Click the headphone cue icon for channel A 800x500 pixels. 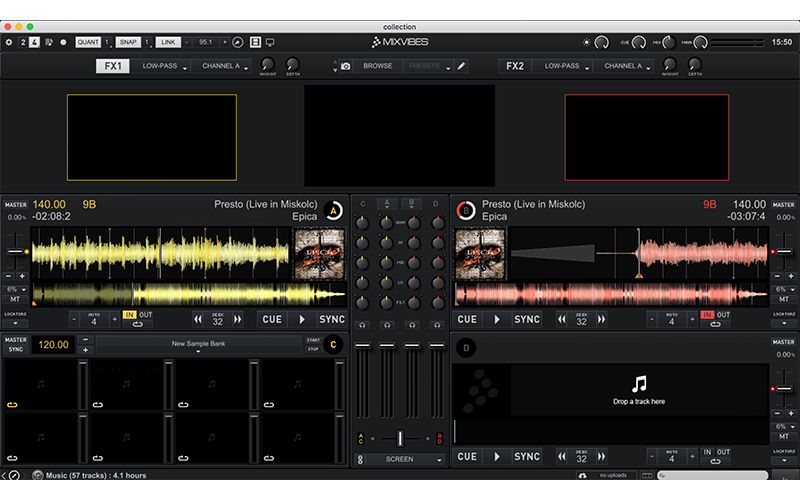(x=387, y=325)
